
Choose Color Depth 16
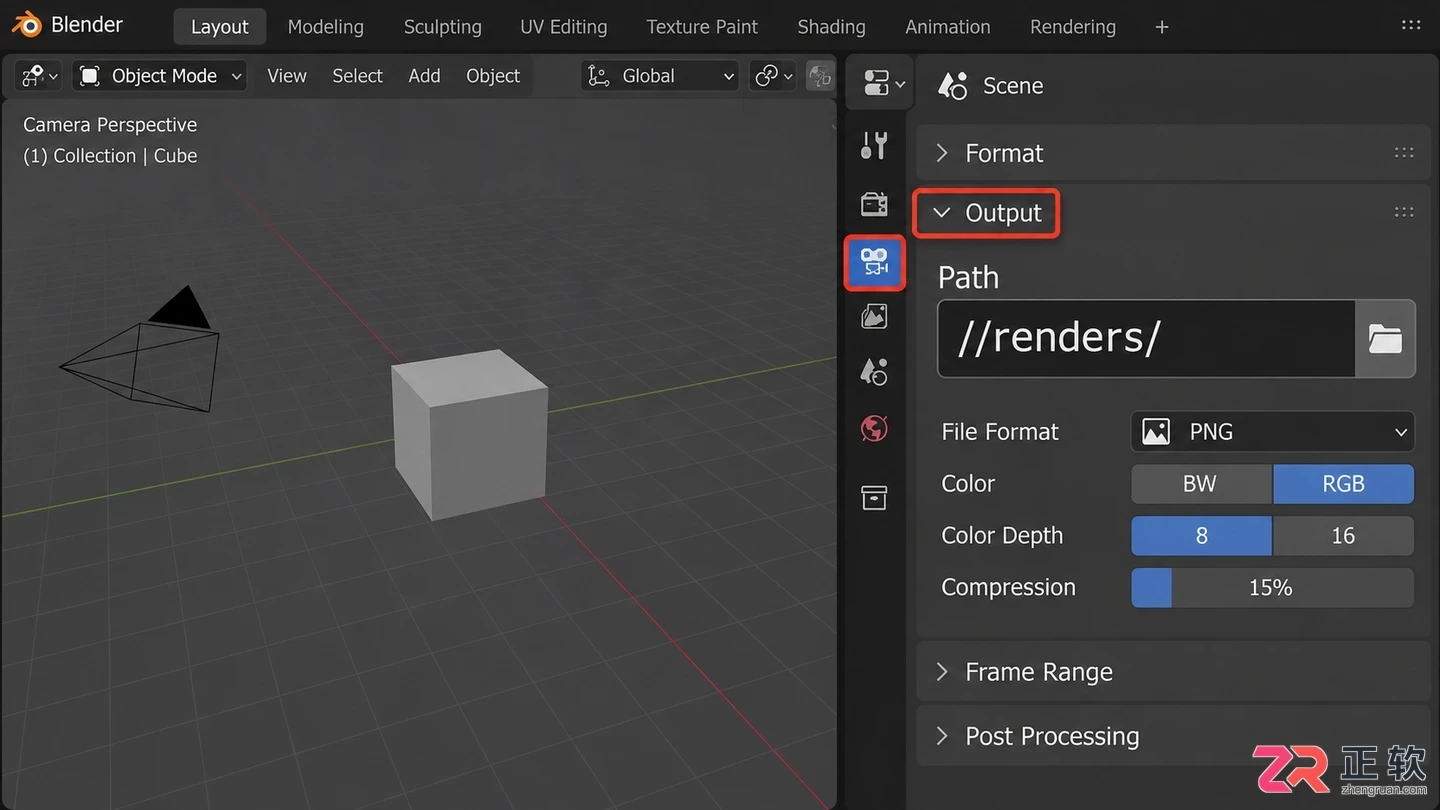pyautogui.click(x=1343, y=536)
